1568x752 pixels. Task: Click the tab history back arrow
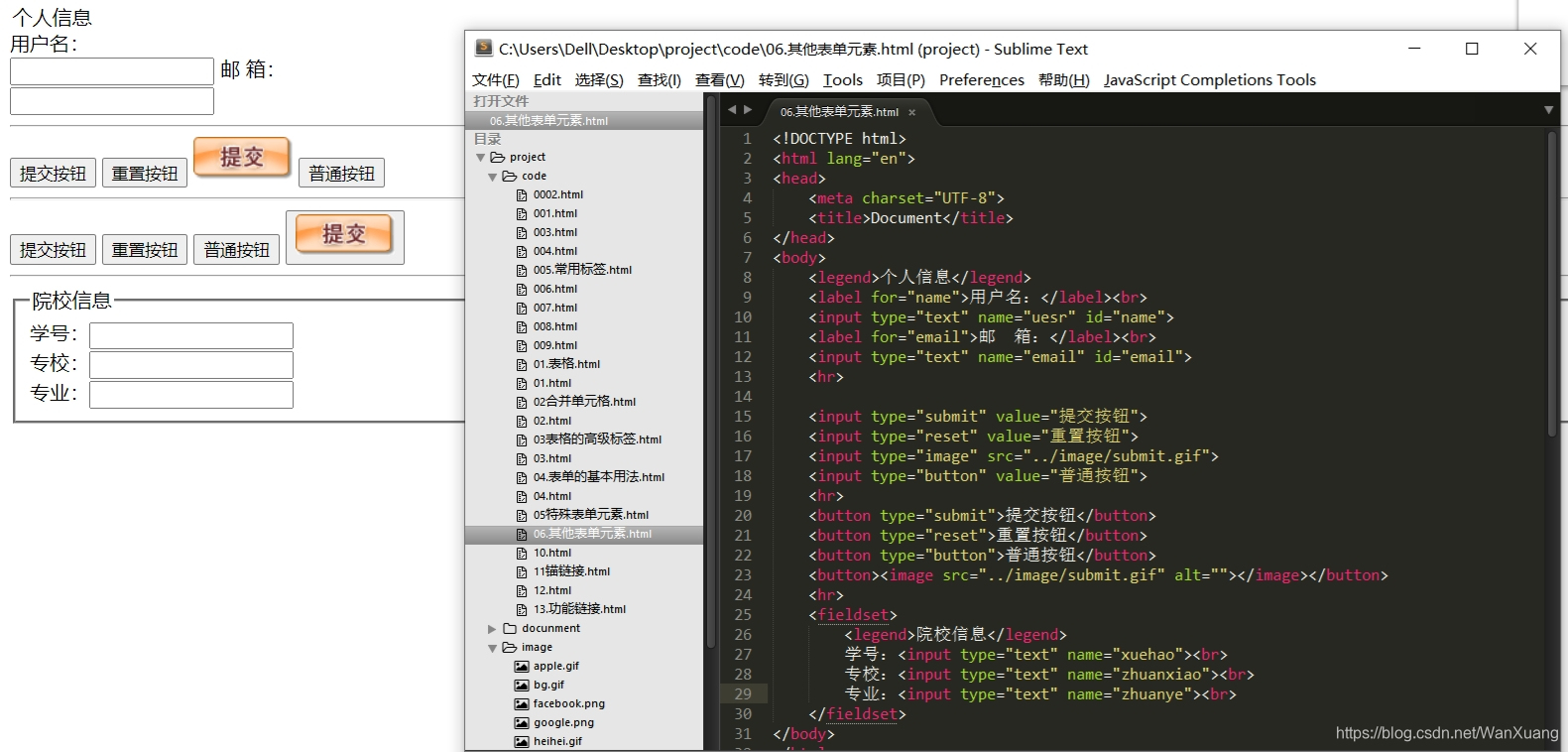coord(732,110)
